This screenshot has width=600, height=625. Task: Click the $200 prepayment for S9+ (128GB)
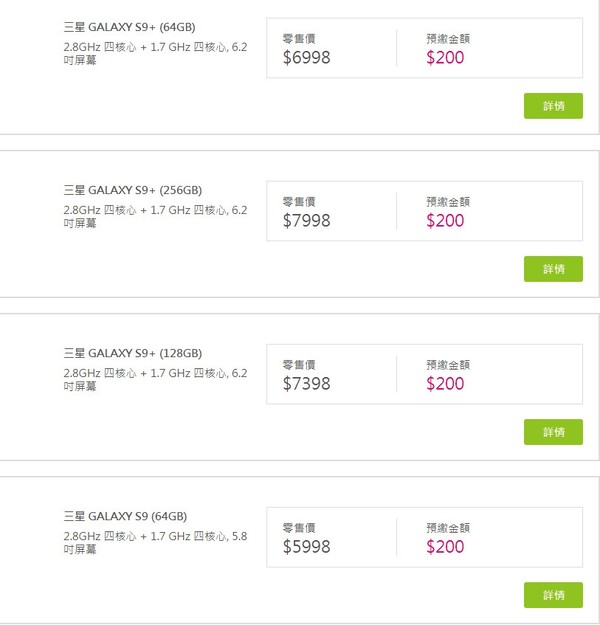coord(445,383)
